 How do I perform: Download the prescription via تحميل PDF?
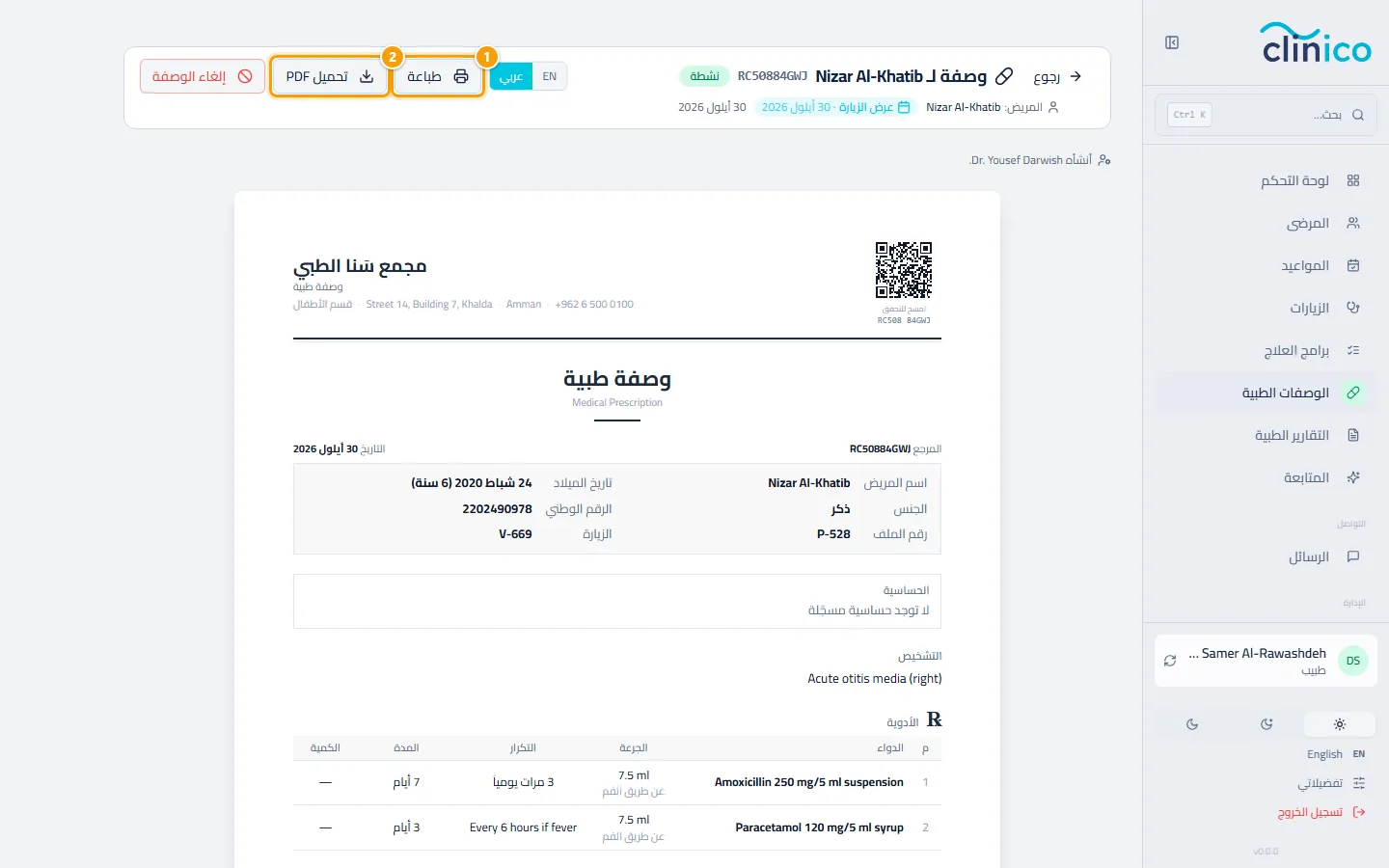(x=330, y=76)
